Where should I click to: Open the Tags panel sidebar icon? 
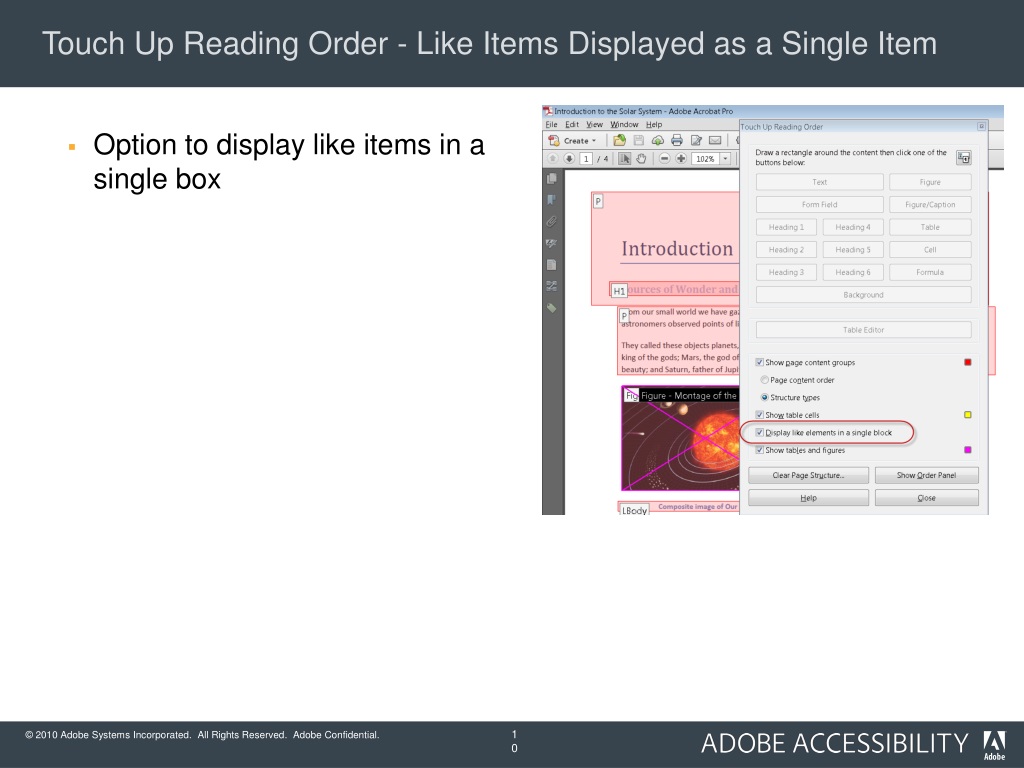552,308
